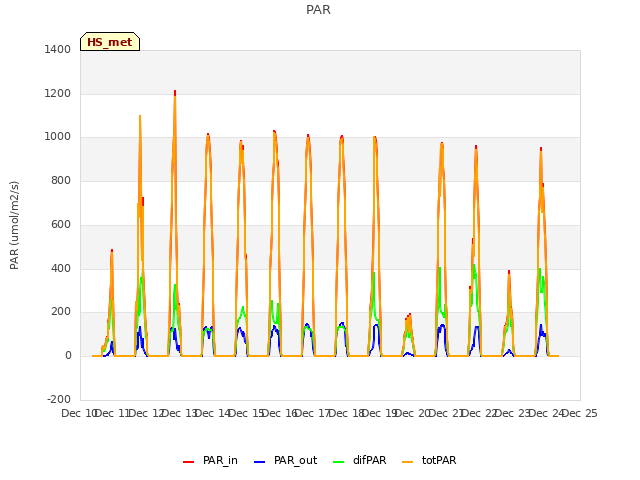
Task: Click the blue PAR_out legend swatch
Action: click(x=259, y=462)
